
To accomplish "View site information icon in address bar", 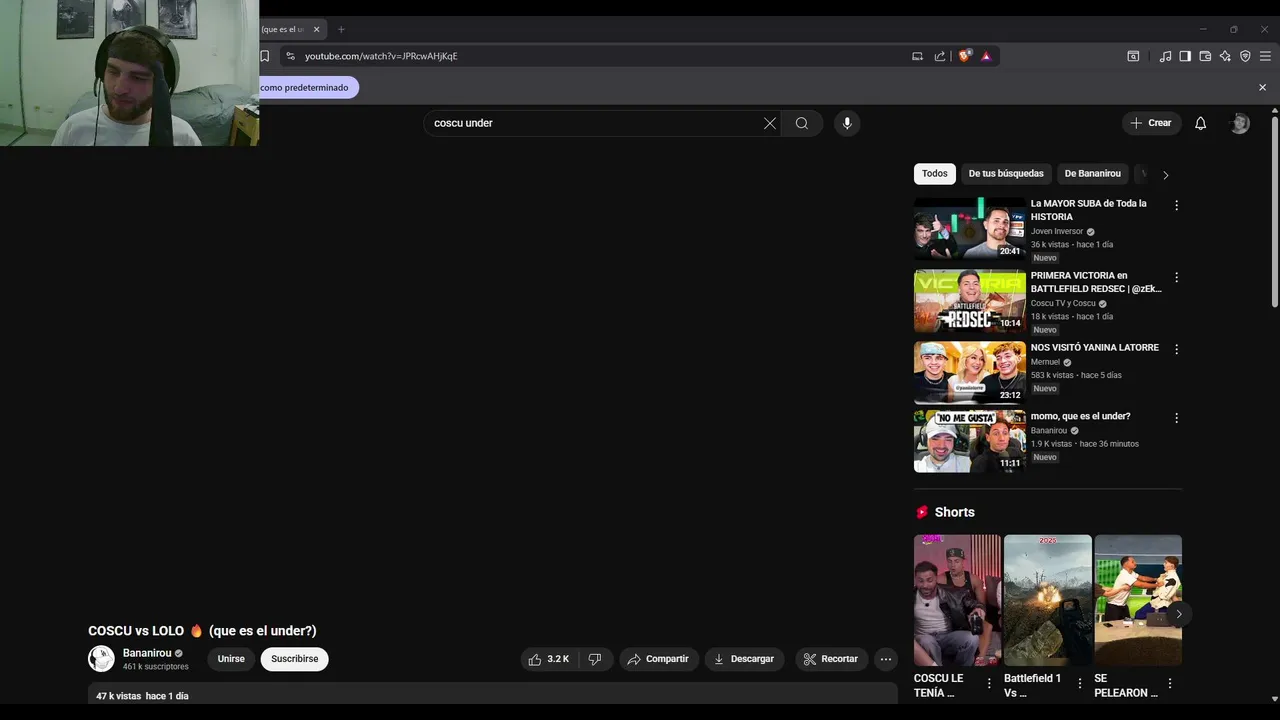I will coord(290,56).
